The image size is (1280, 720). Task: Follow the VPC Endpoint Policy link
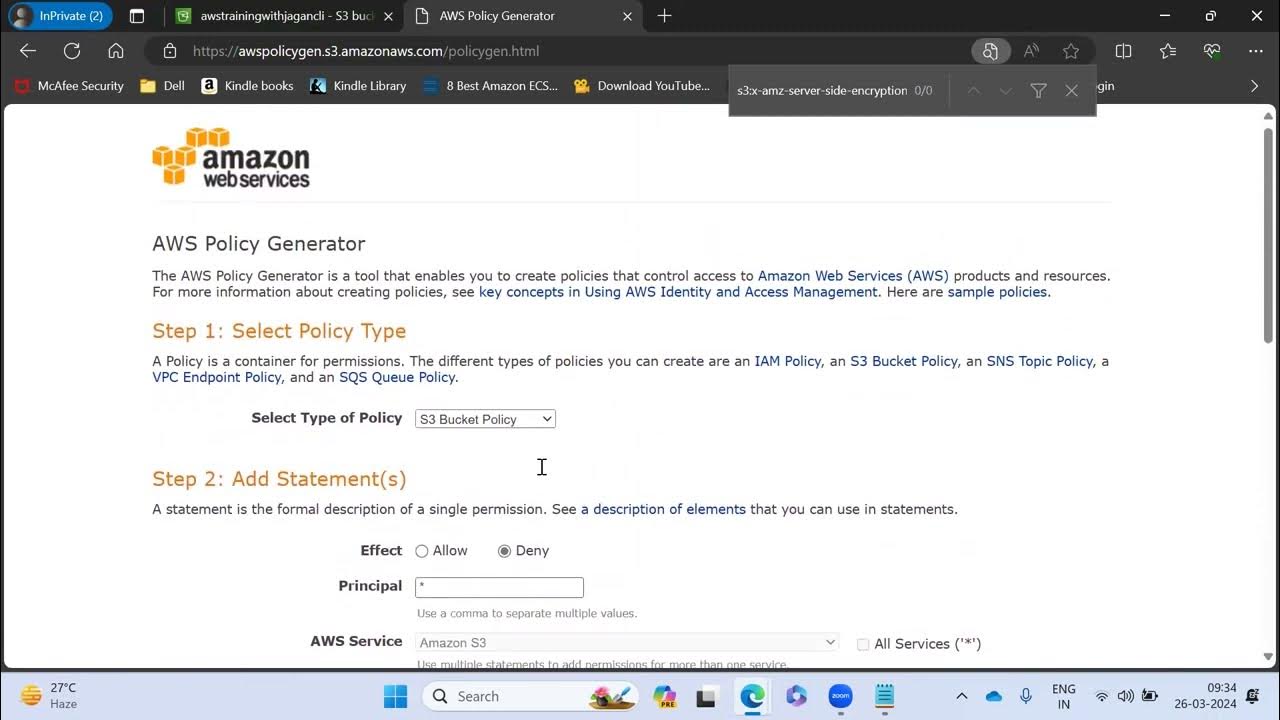[x=217, y=377]
